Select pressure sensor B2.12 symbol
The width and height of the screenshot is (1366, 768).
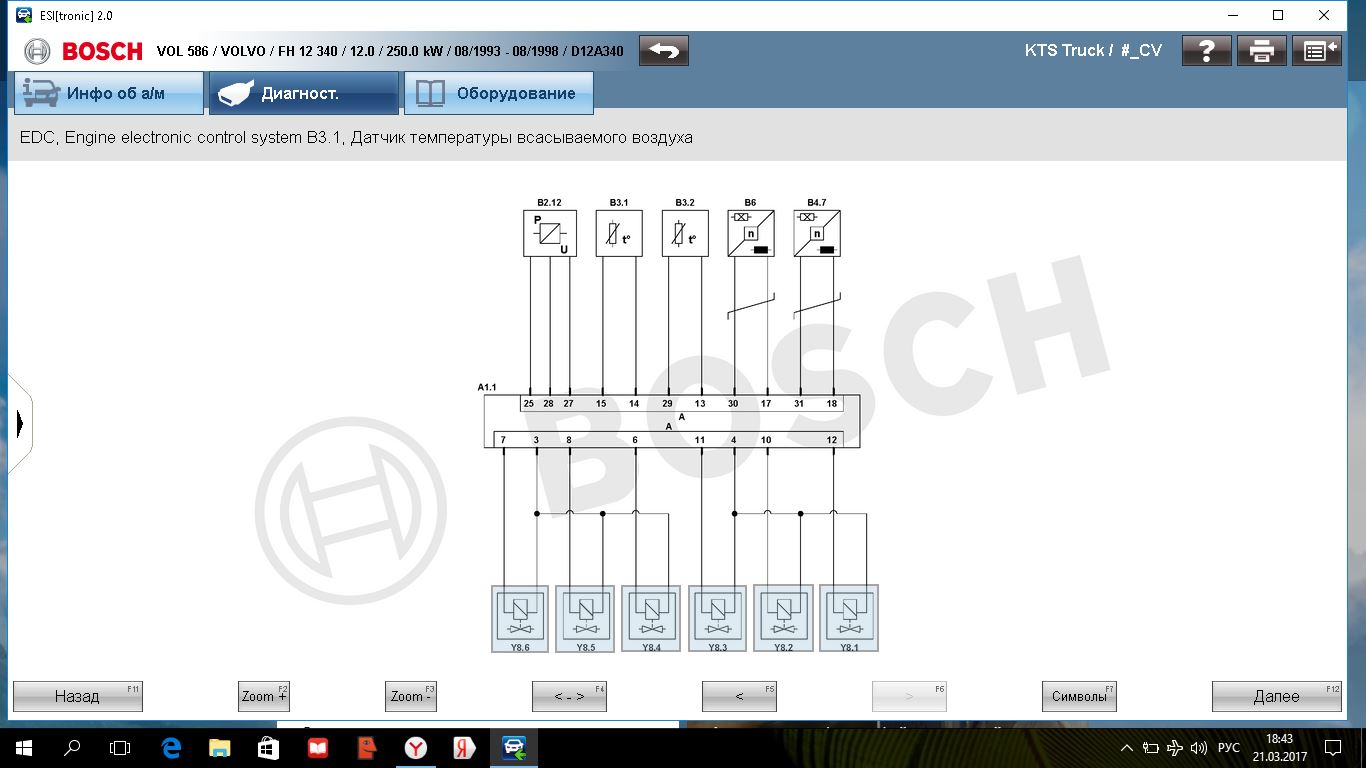point(550,233)
